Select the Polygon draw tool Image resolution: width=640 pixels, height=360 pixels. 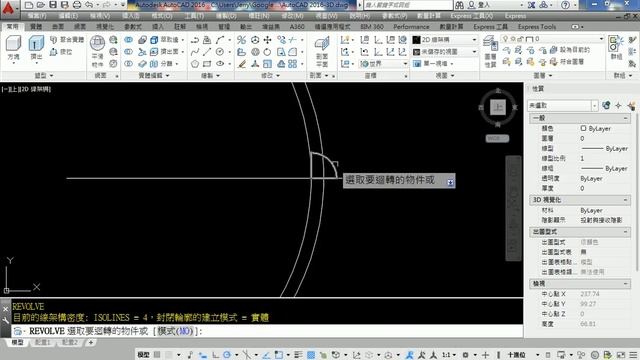pos(195,64)
